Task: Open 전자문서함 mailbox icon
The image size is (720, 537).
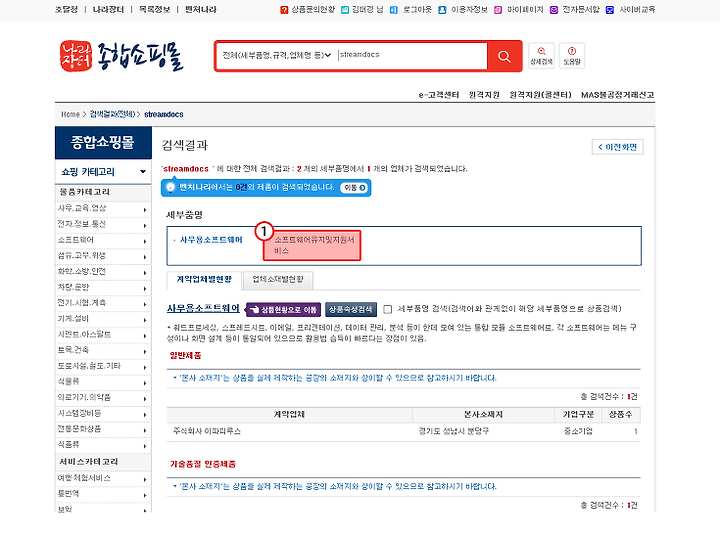Action: [x=554, y=10]
